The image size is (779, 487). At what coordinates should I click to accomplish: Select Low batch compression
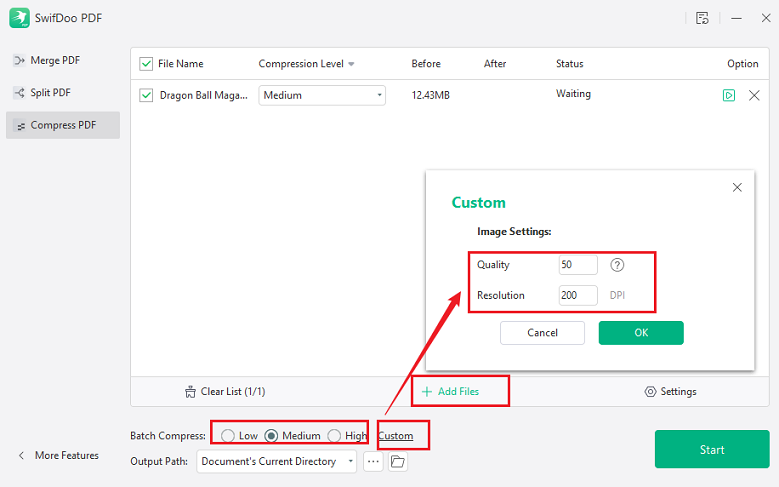coord(228,436)
